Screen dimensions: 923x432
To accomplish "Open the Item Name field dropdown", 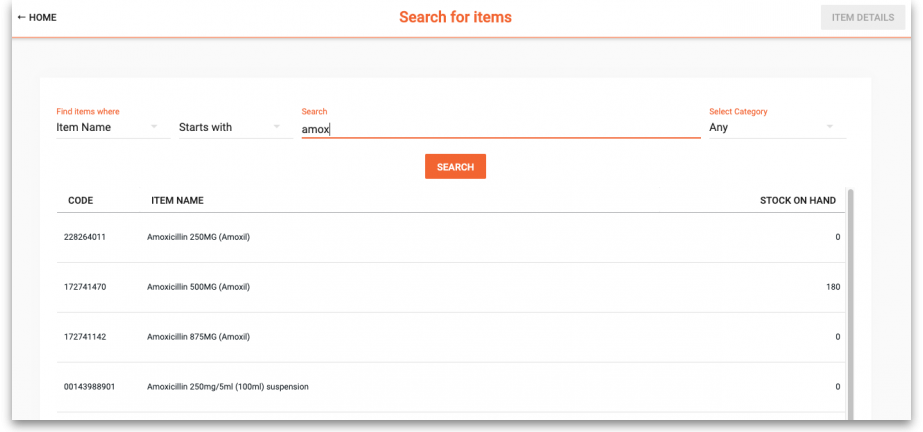I will pos(100,127).
